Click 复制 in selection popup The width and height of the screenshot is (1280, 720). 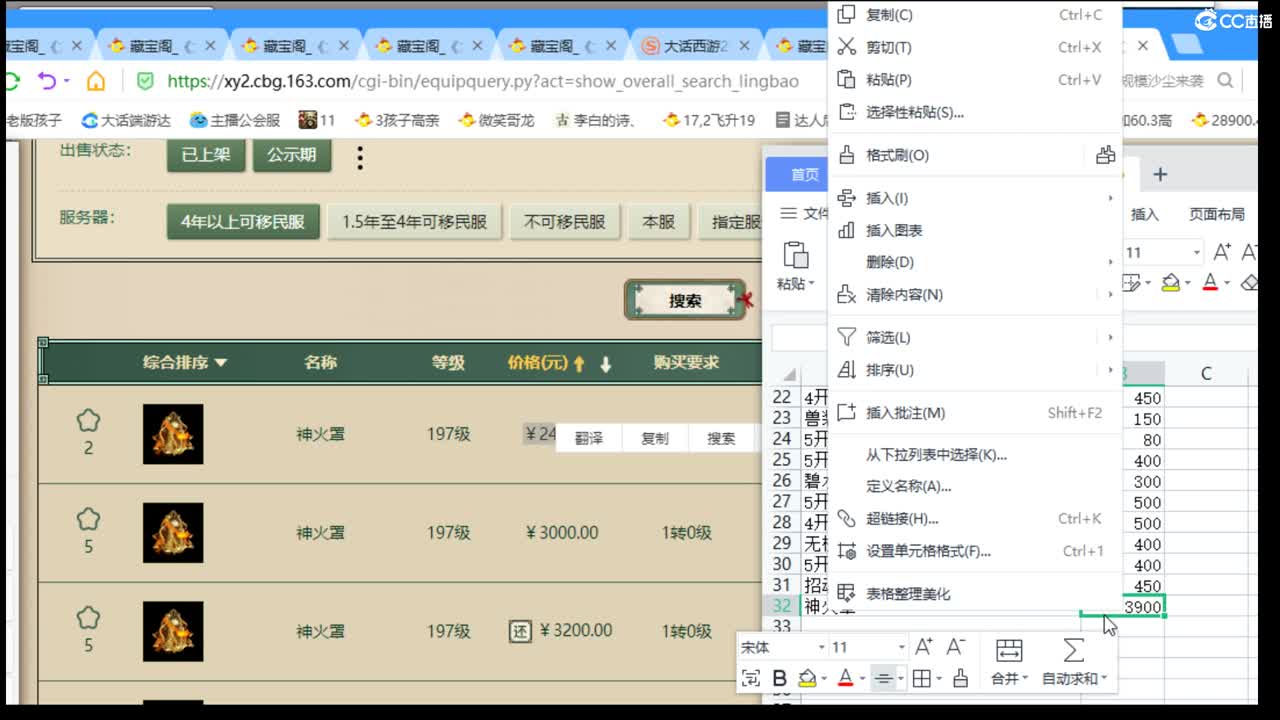pos(655,438)
